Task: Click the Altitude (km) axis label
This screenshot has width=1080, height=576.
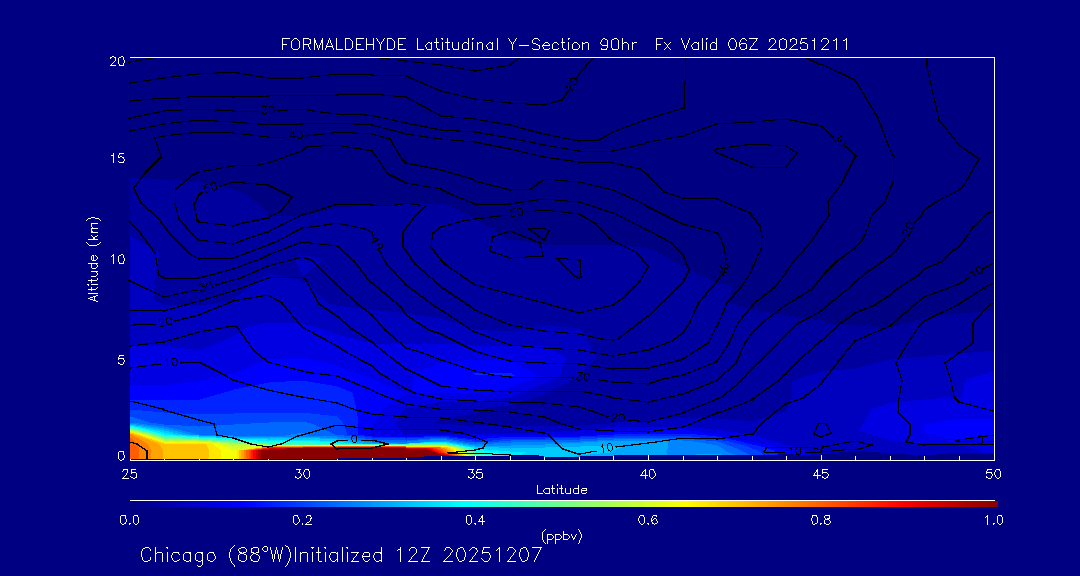Action: (93, 259)
